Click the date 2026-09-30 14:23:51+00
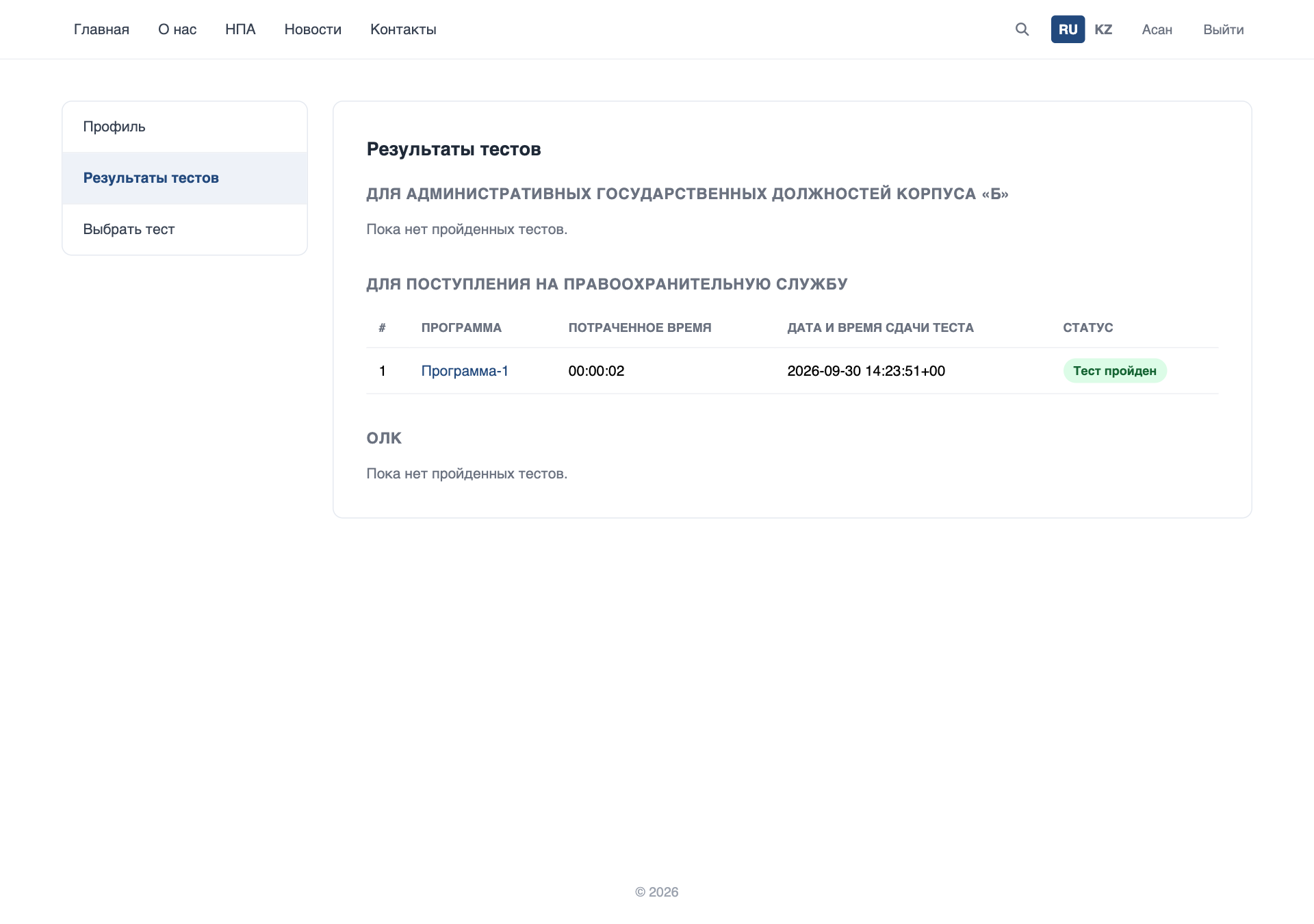The height and width of the screenshot is (924, 1314). (x=866, y=371)
